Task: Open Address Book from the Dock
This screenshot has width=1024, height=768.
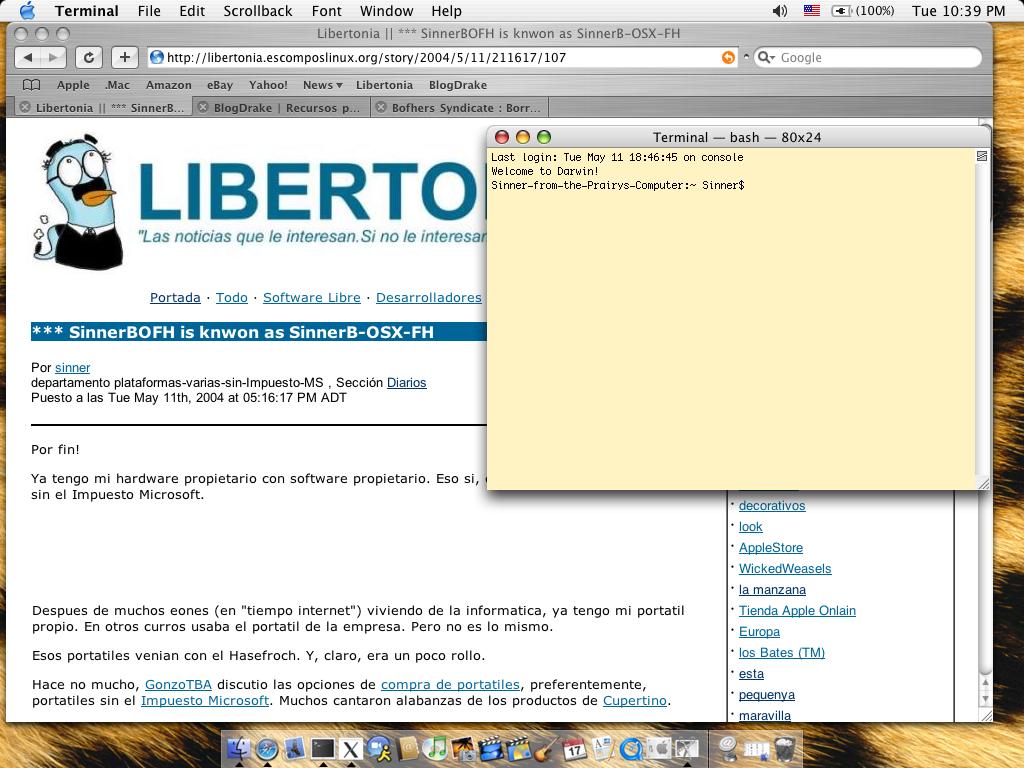Action: click(408, 748)
